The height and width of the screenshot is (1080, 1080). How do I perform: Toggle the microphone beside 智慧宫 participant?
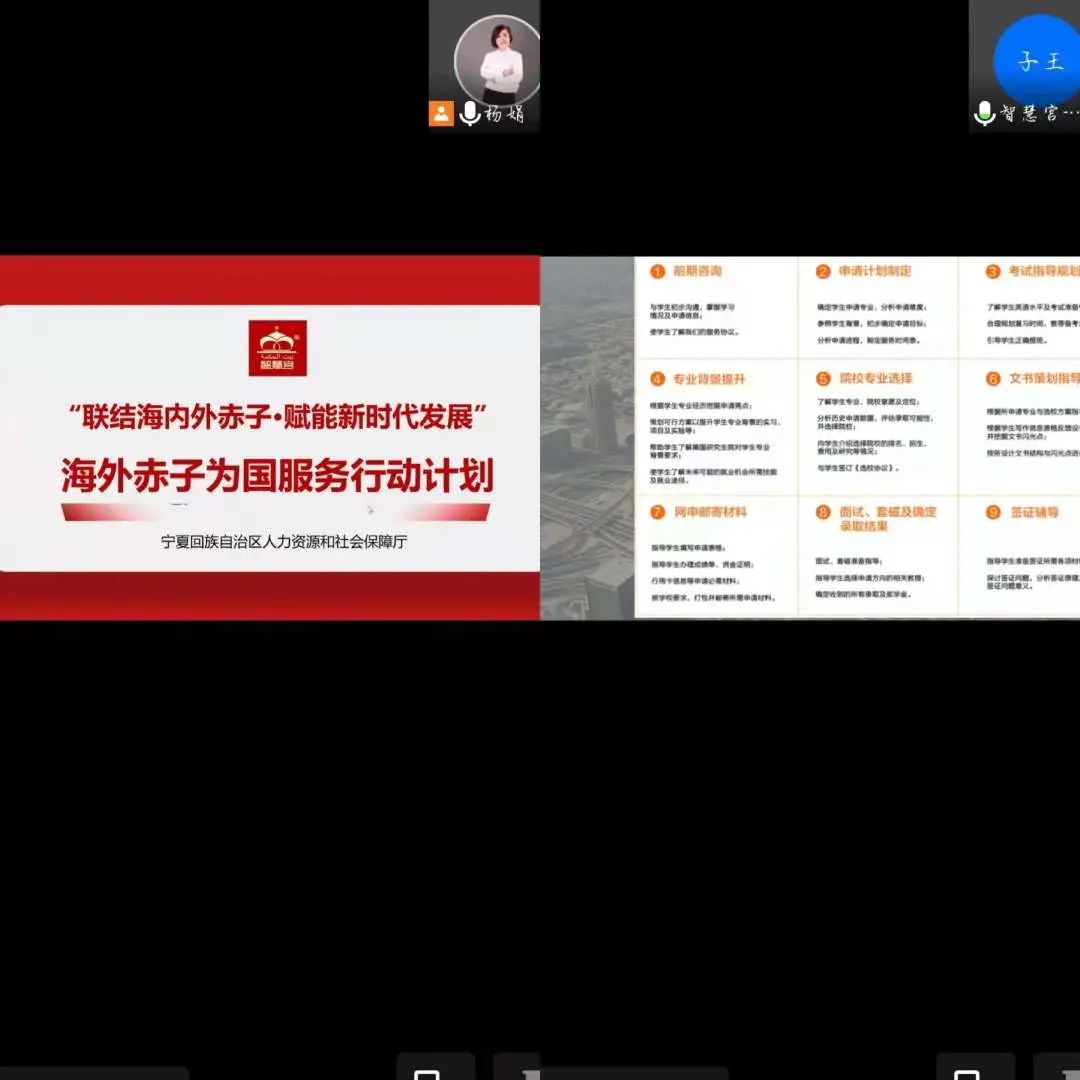click(x=984, y=114)
